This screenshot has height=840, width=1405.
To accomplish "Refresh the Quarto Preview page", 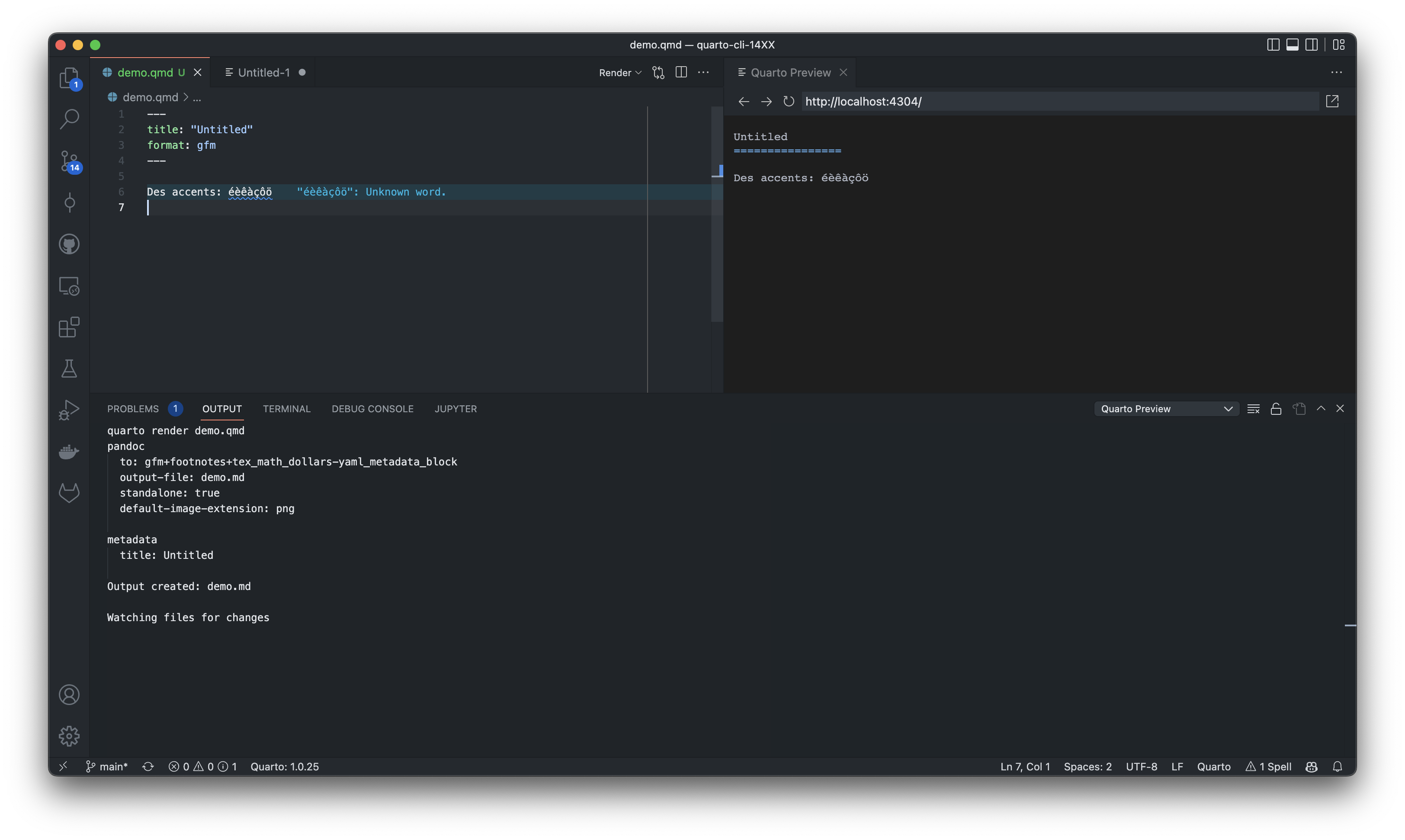I will [x=789, y=101].
